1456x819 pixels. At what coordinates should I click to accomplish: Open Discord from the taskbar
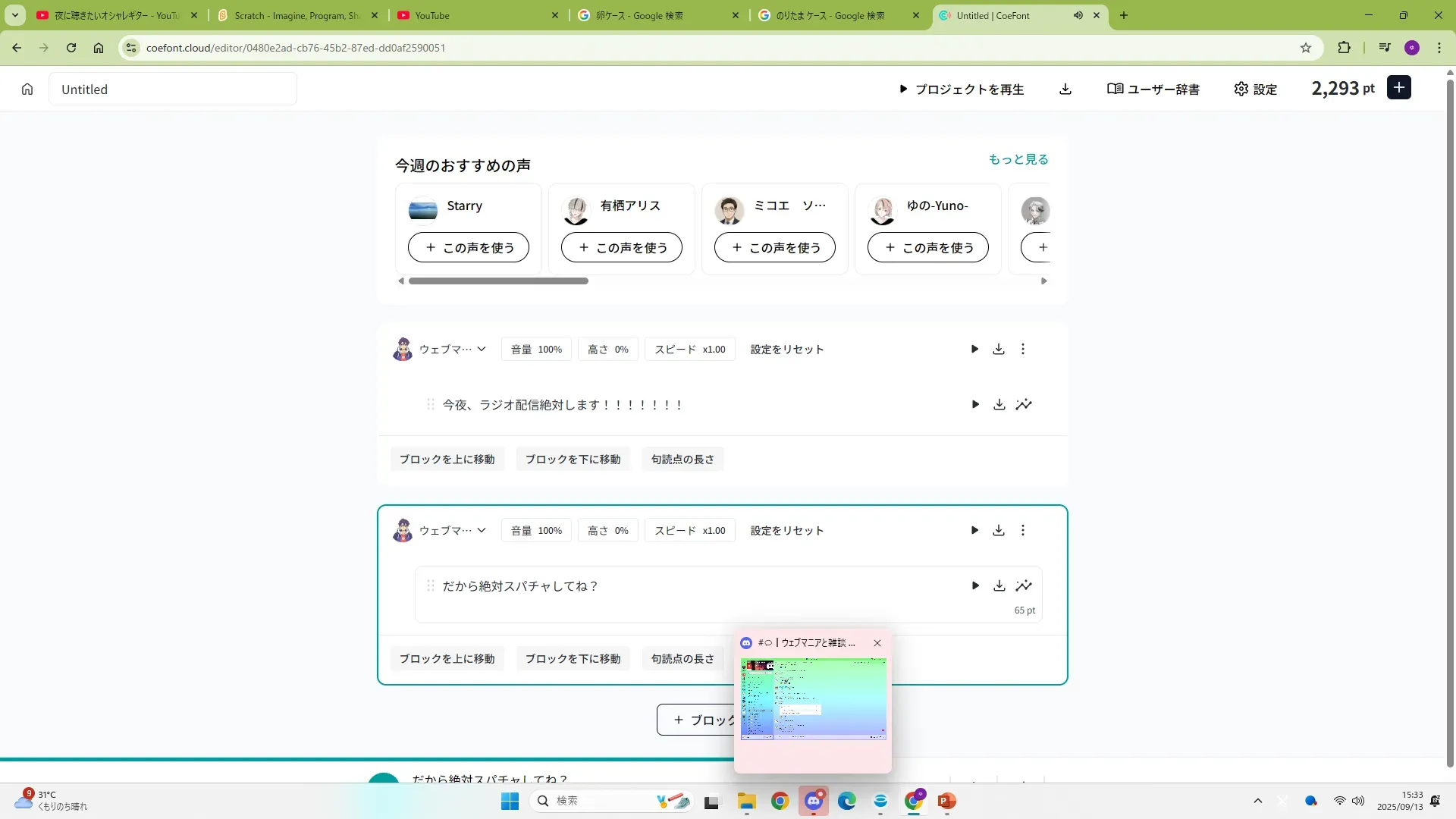(814, 801)
